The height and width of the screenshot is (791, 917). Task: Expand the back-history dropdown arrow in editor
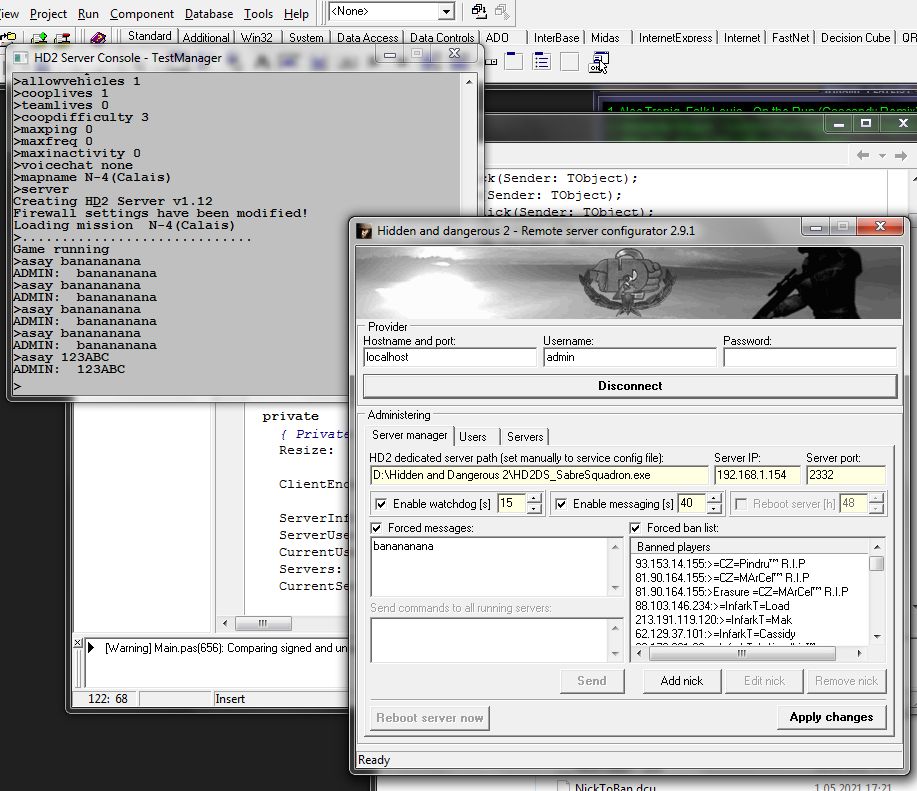882,156
